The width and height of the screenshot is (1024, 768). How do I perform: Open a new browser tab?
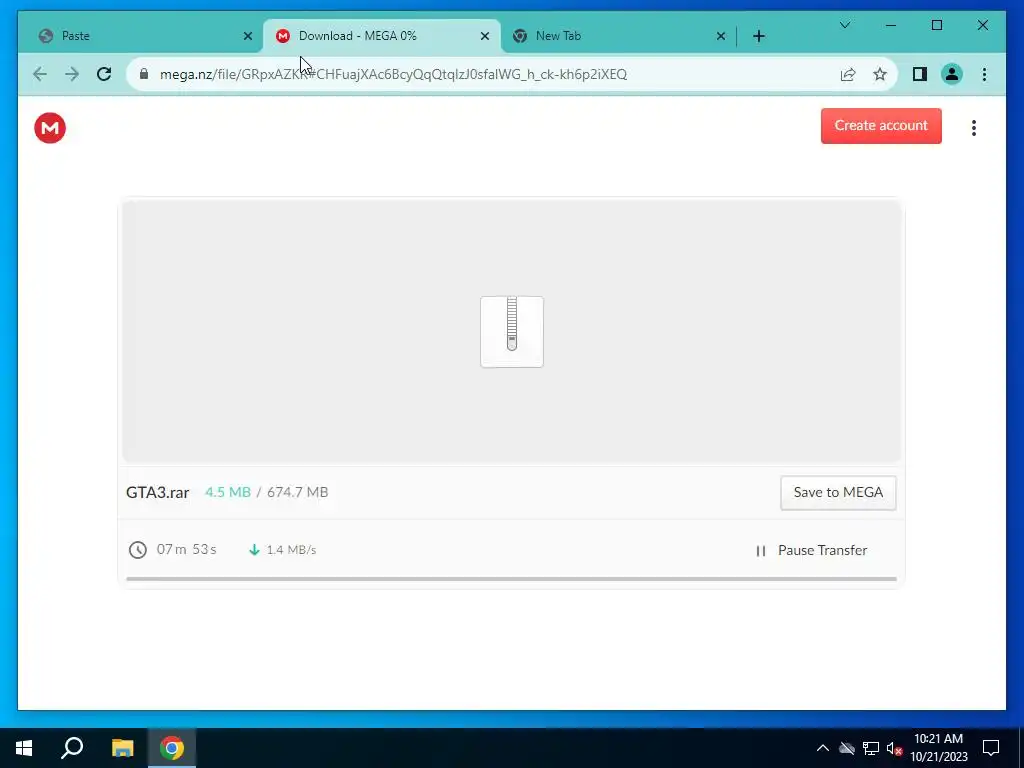[x=759, y=36]
